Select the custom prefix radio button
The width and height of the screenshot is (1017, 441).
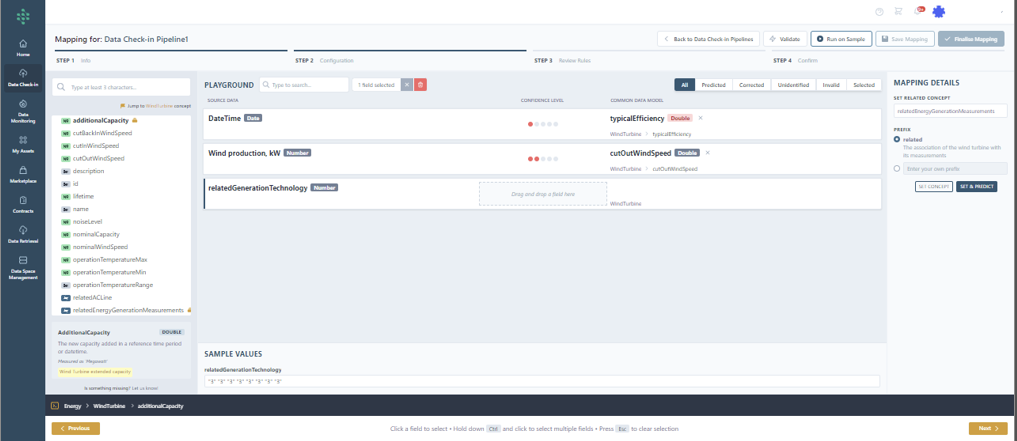click(x=897, y=169)
